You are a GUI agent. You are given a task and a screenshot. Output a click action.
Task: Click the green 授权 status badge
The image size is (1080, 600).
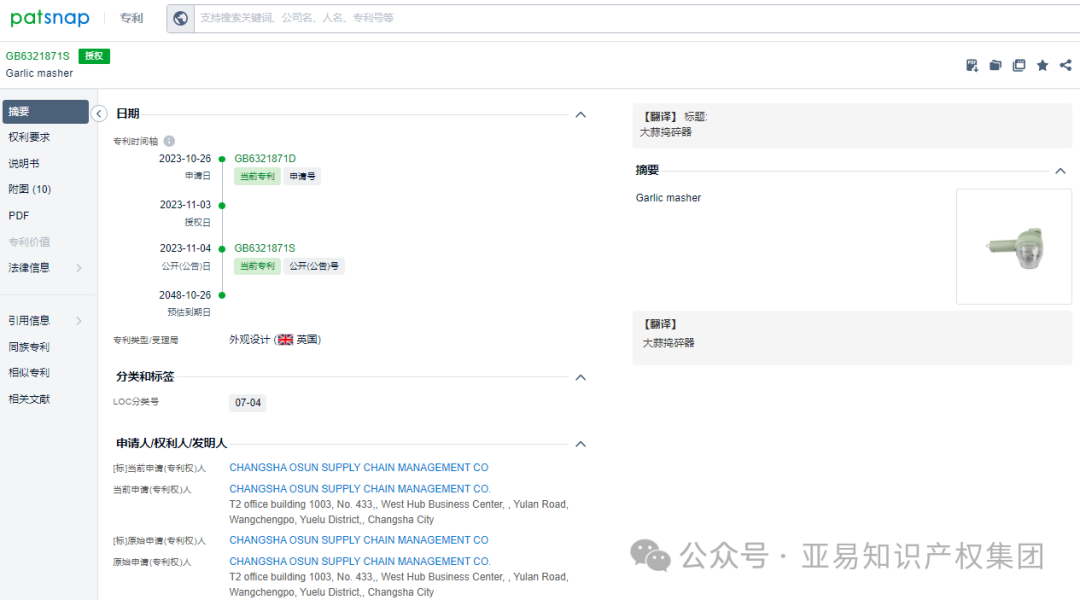point(94,56)
